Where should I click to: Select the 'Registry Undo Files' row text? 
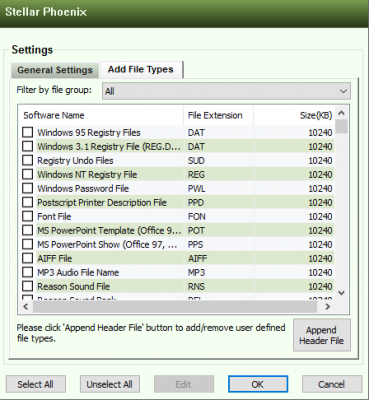click(75, 161)
